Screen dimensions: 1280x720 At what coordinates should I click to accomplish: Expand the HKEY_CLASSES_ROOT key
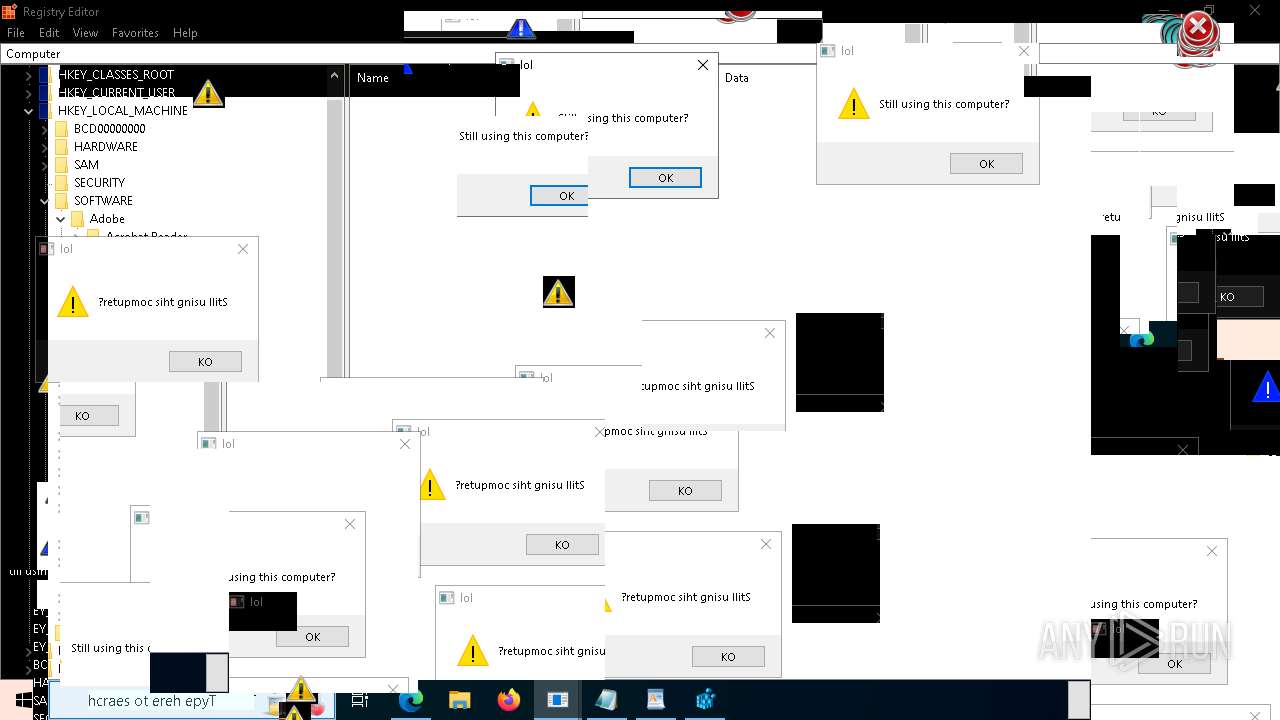[x=29, y=75]
